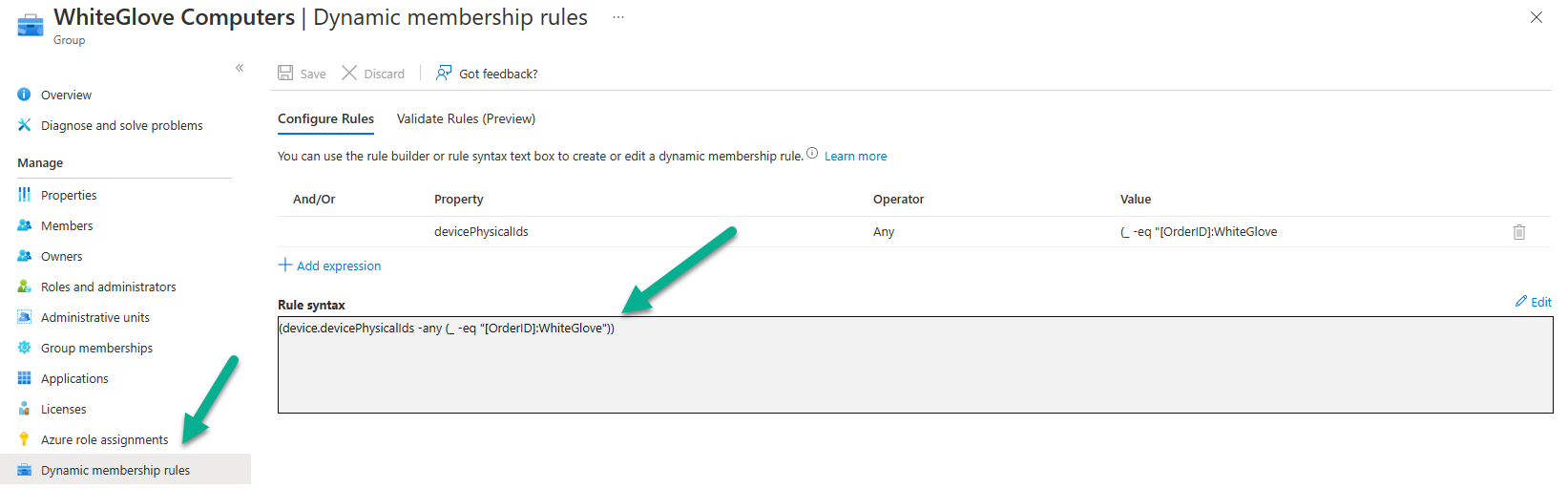Switch to the Configure Rules tab
Viewport: 1568px width, 489px height.
pos(325,118)
